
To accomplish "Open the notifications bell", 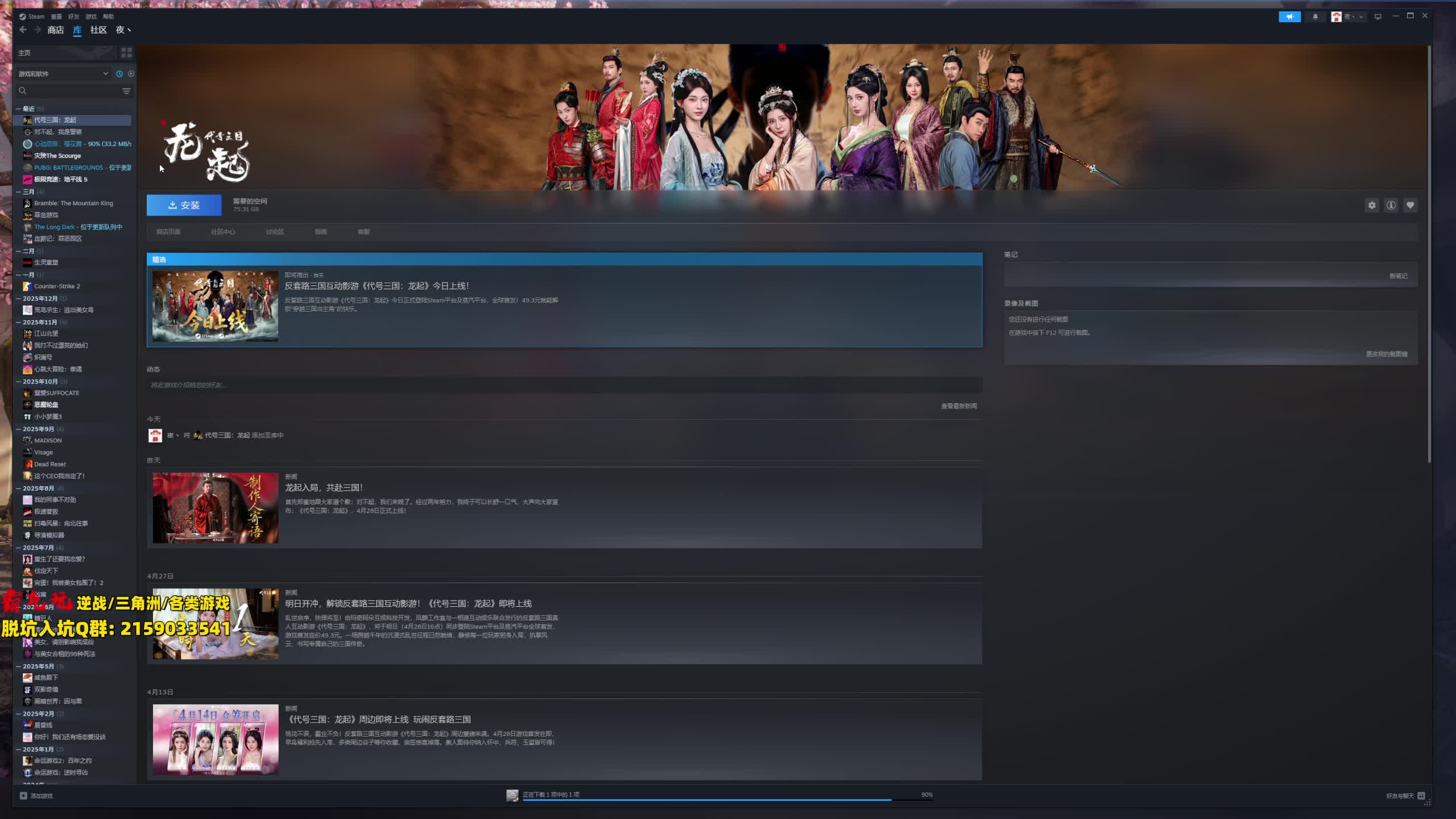I will coord(1315,16).
